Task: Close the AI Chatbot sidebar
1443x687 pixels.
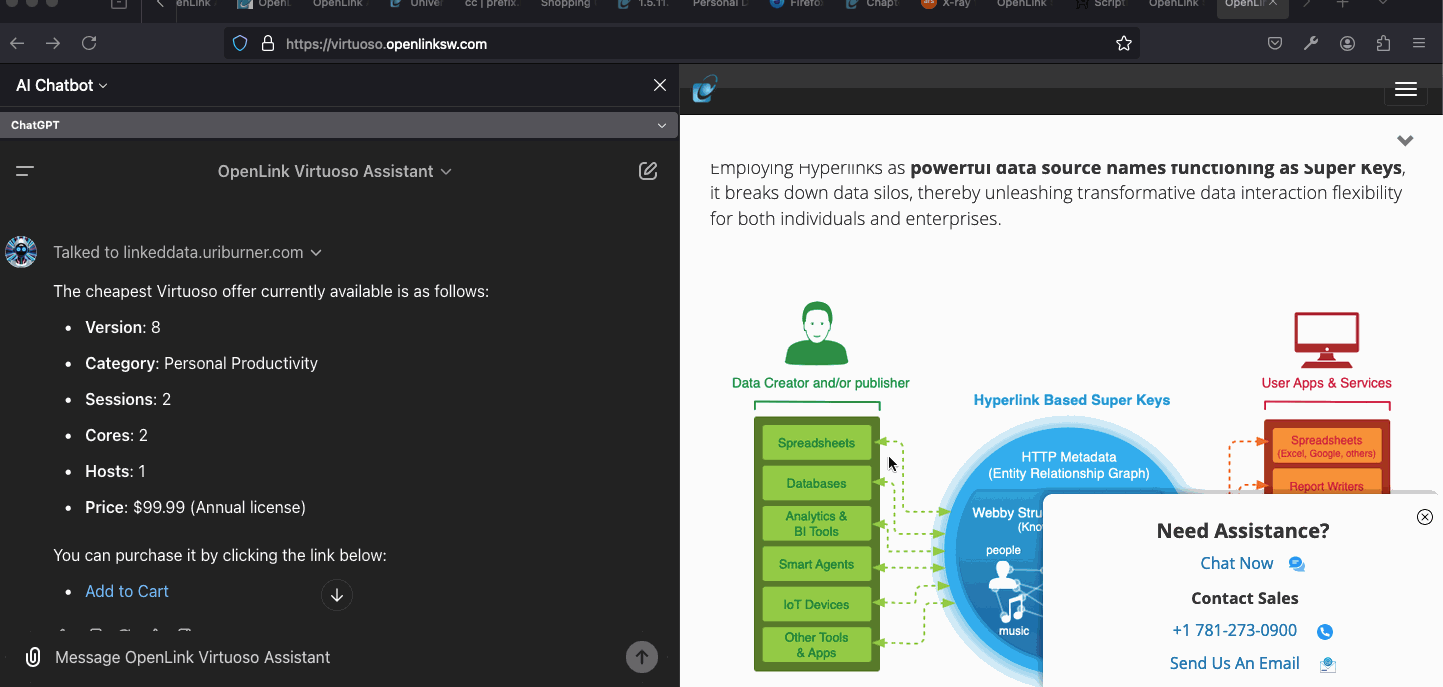Action: [660, 86]
